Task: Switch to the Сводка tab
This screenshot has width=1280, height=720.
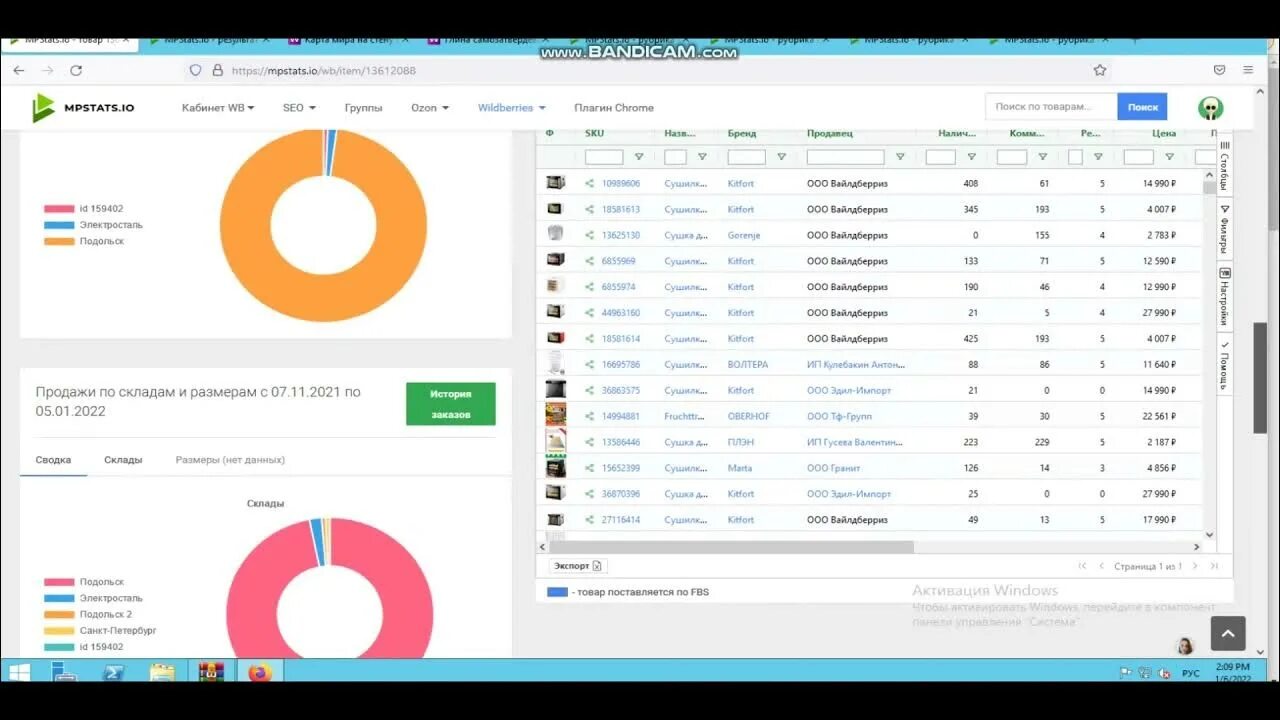Action: tap(53, 460)
